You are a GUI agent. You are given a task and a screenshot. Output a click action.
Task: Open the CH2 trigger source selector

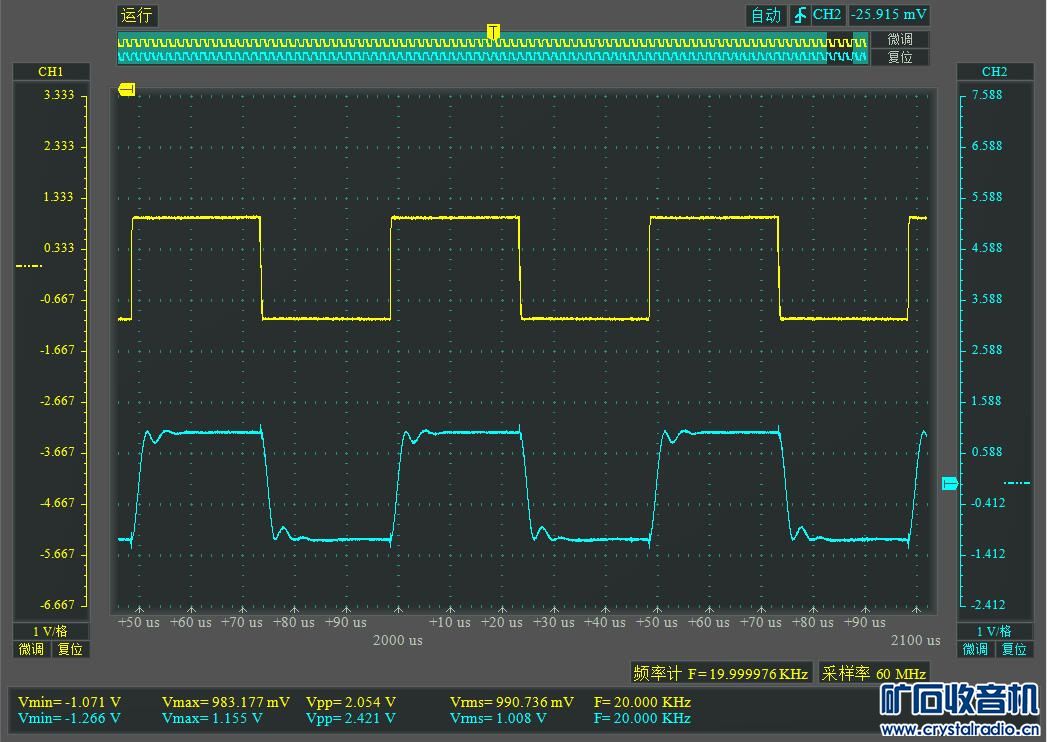827,15
